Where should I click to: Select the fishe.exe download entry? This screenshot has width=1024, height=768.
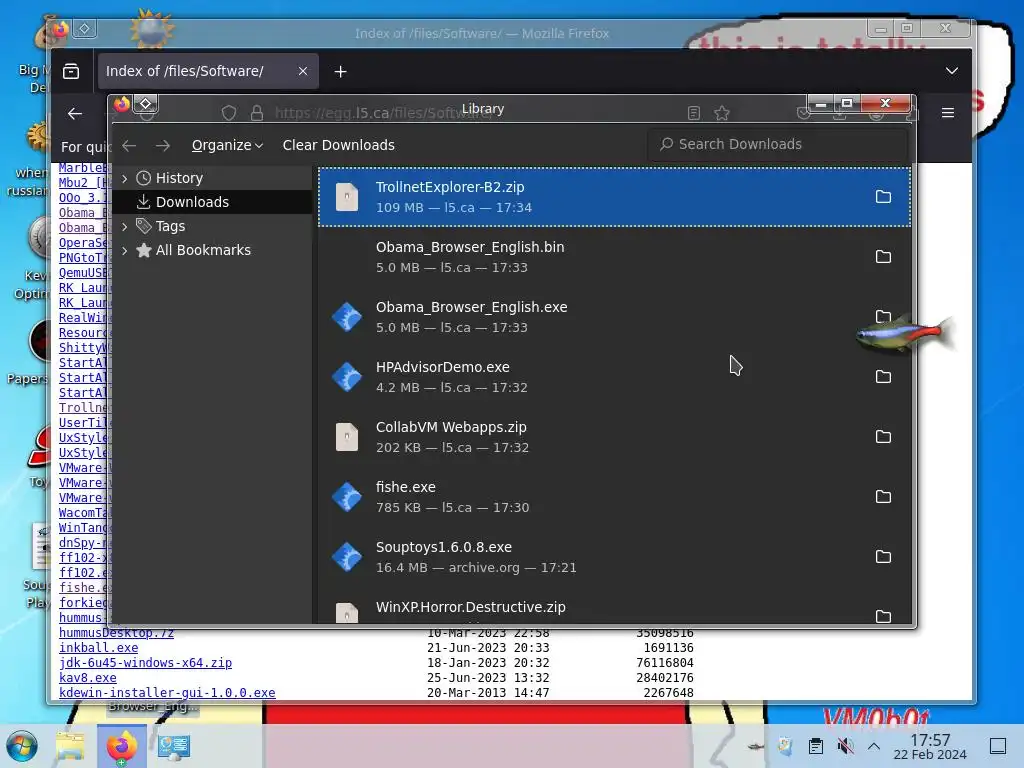[614, 497]
